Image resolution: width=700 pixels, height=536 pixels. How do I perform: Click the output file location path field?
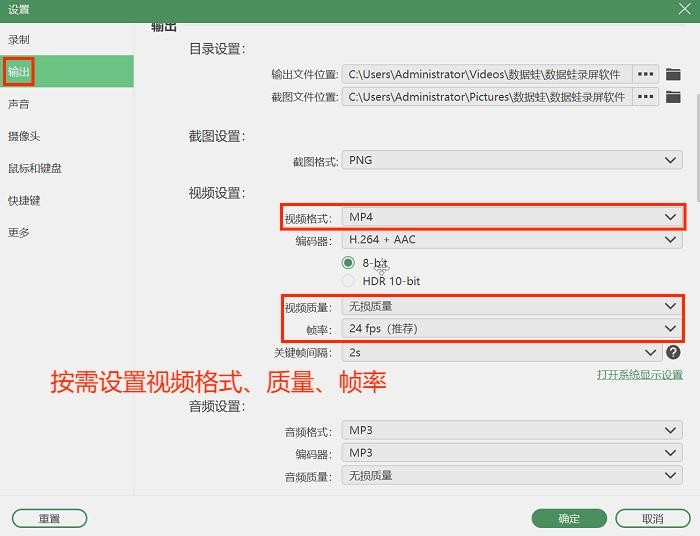(486, 74)
